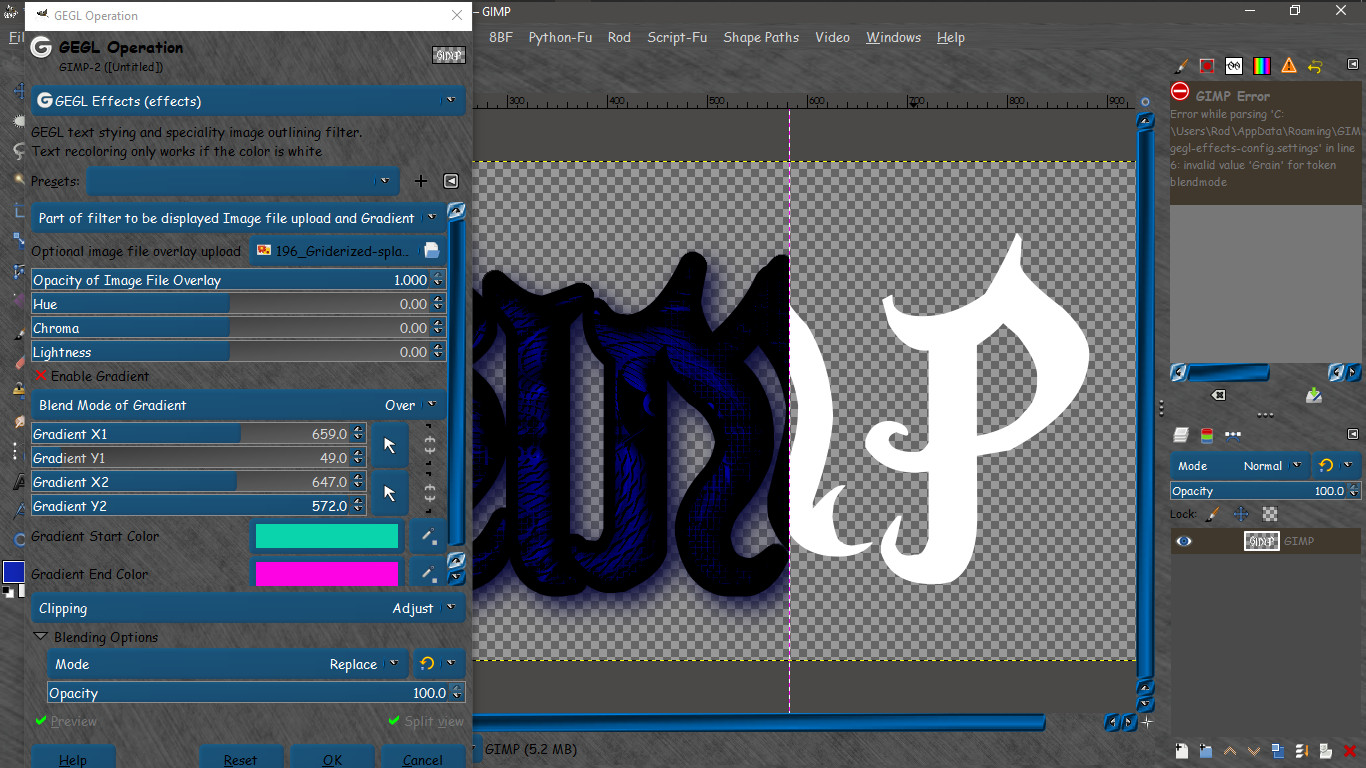Click the warning triangle icon in dock tabs
1366x768 pixels.
coord(1289,66)
